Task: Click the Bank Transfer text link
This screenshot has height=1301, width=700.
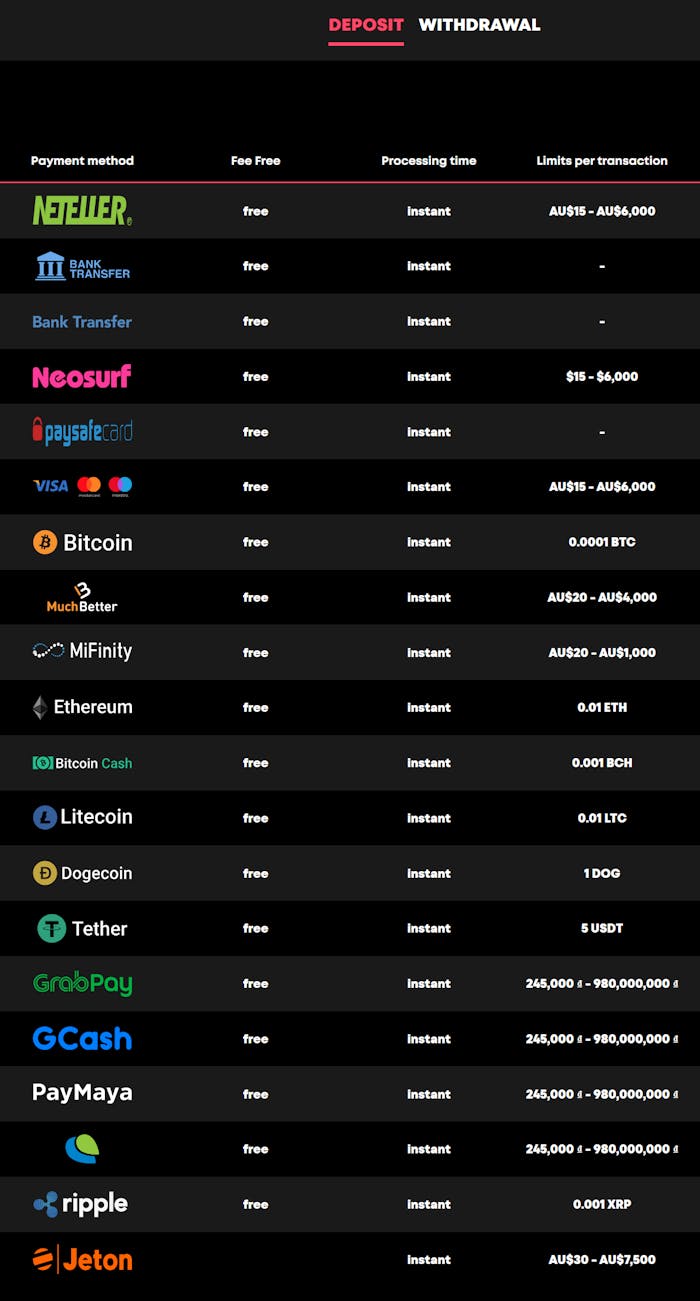Action: pyautogui.click(x=81, y=321)
